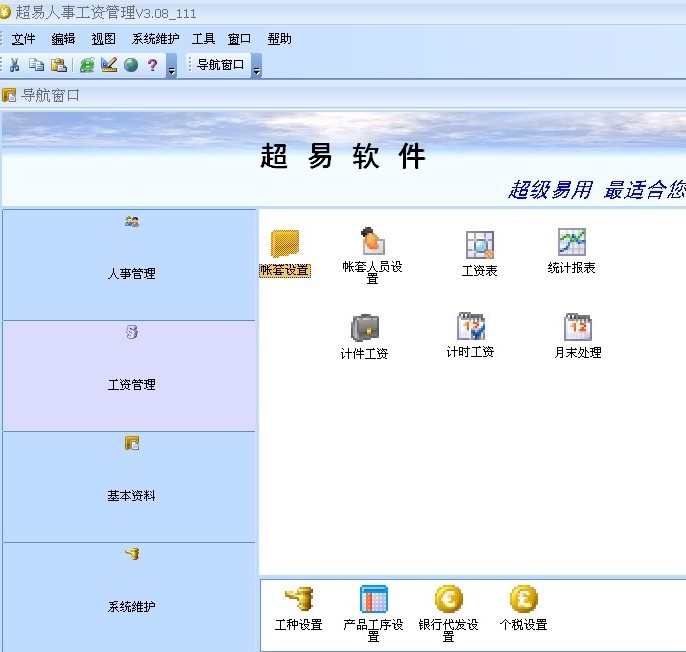This screenshot has width=686, height=652.
Task: Open the 系统维护 menu in menu bar
Action: pyautogui.click(x=155, y=39)
